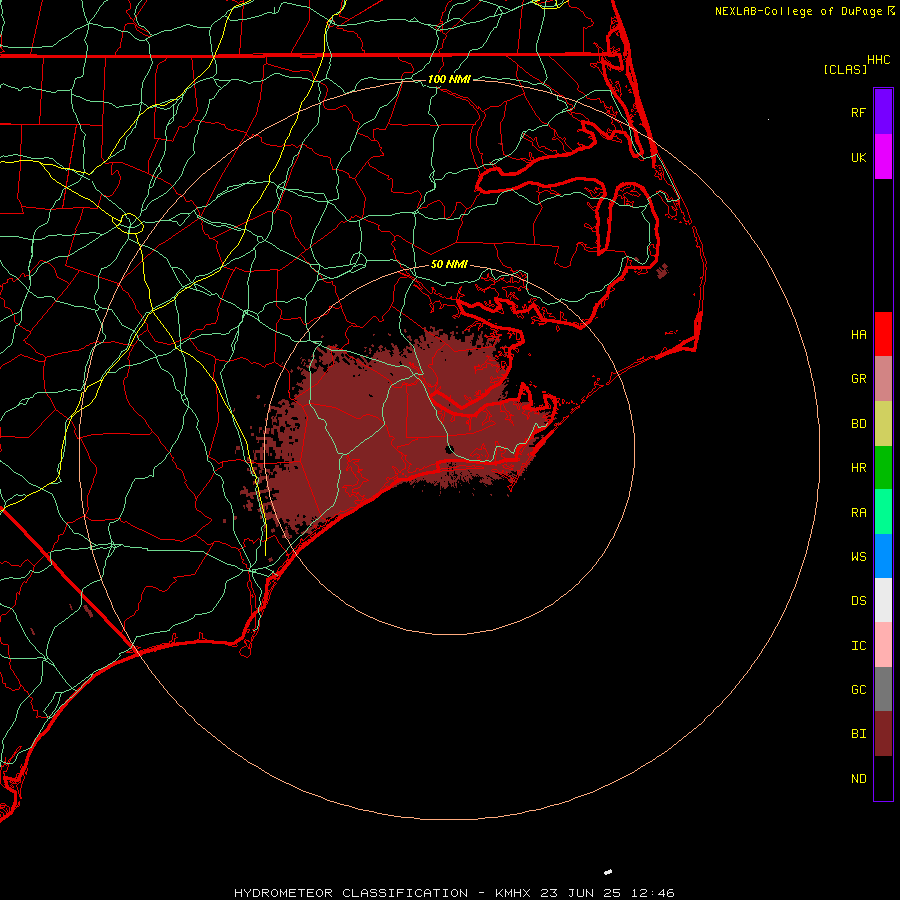Click the ND black legend swatch
900x900 pixels.
pyautogui.click(x=883, y=778)
